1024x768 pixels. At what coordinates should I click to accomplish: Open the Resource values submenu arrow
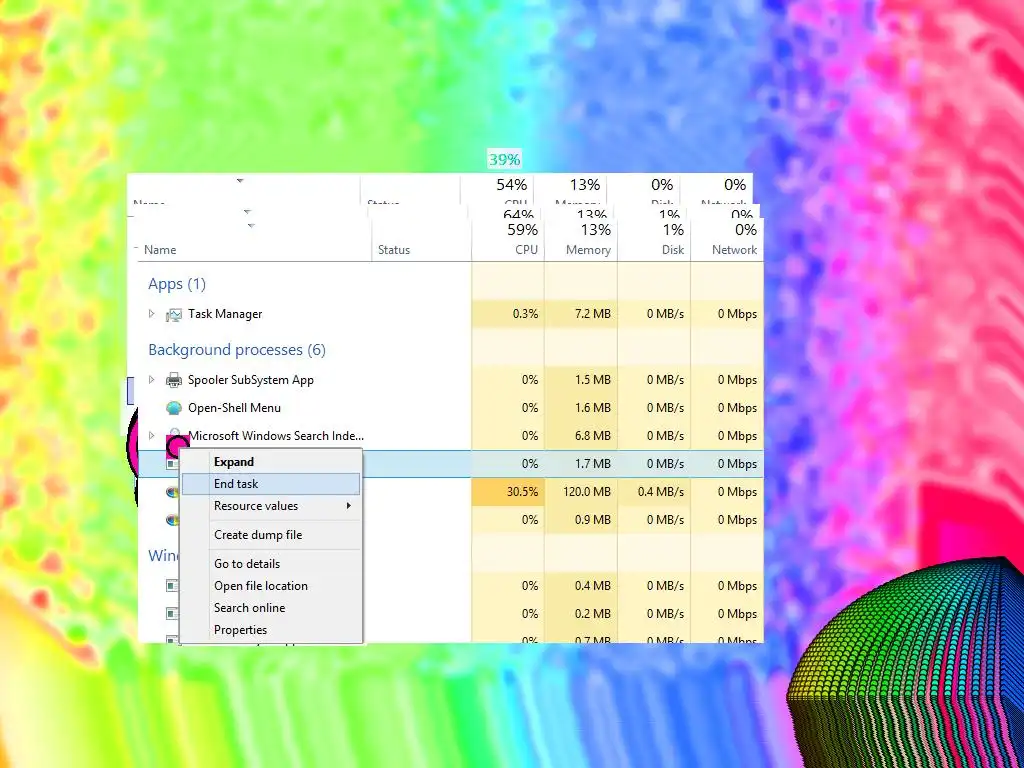tap(349, 505)
